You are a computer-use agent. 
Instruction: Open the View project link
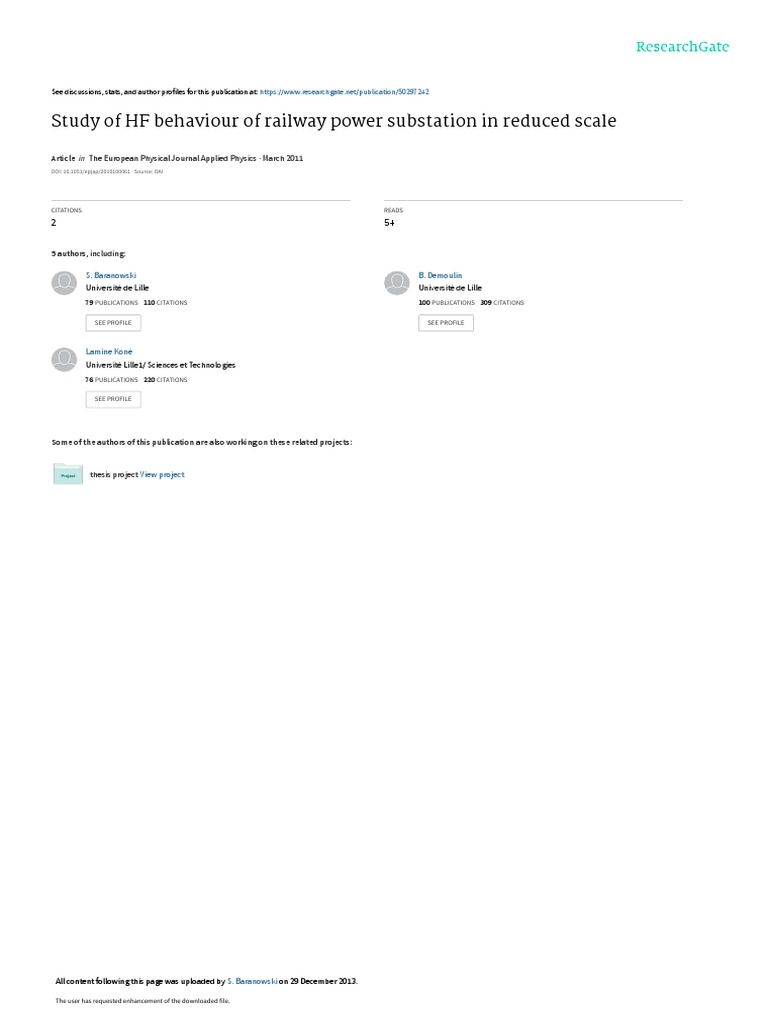pos(162,475)
